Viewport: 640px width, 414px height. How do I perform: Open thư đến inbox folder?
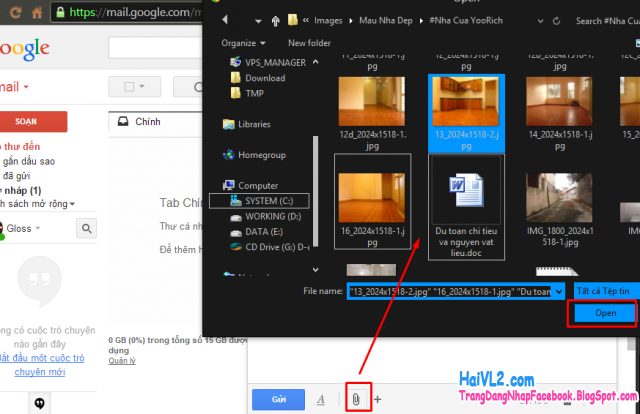point(21,147)
